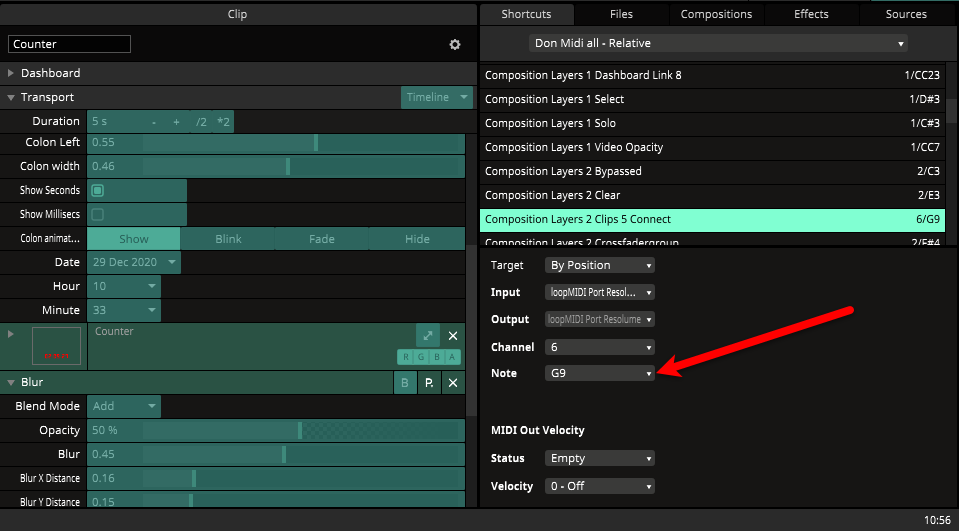The image size is (959, 531).
Task: Open the clip settings gear icon
Action: [x=455, y=45]
